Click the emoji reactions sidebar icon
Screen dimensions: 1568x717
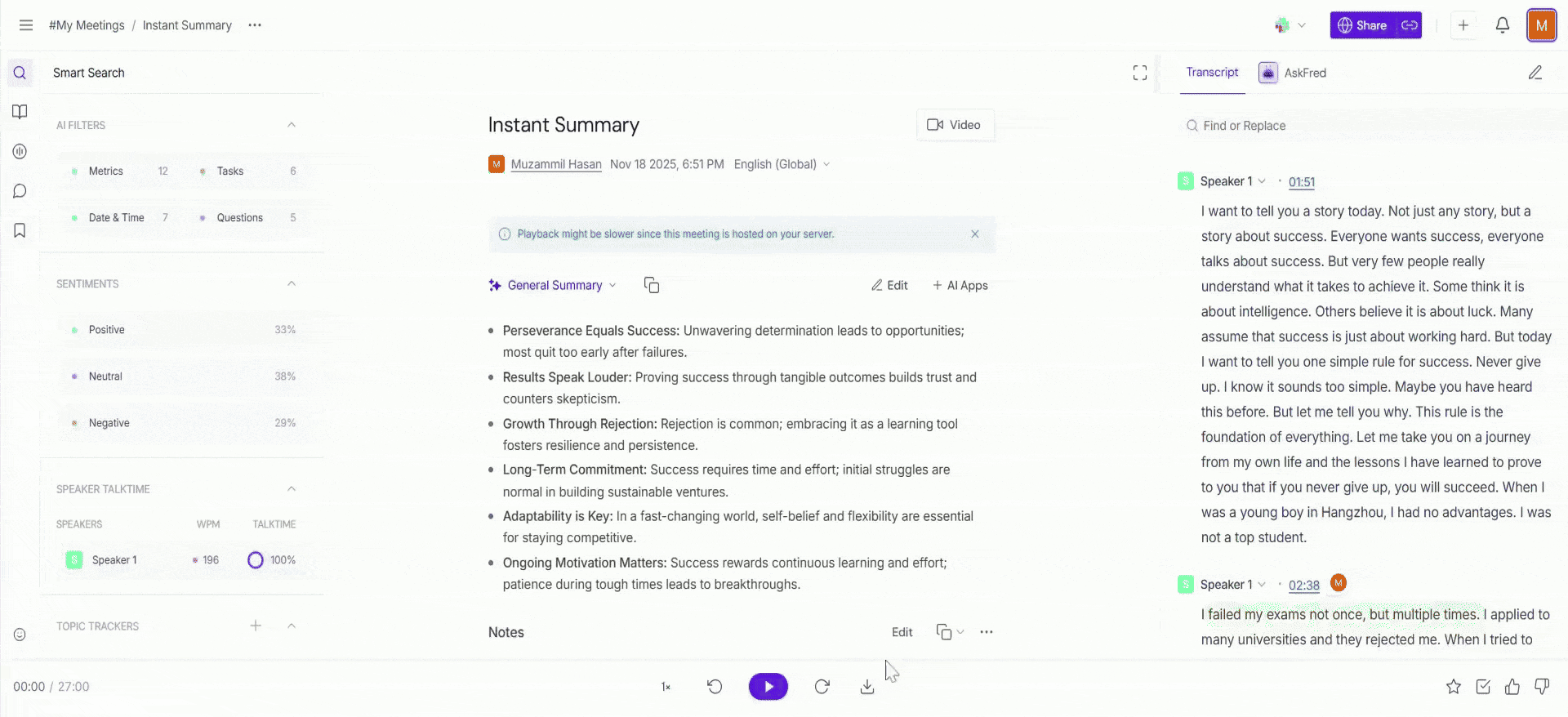(x=20, y=635)
